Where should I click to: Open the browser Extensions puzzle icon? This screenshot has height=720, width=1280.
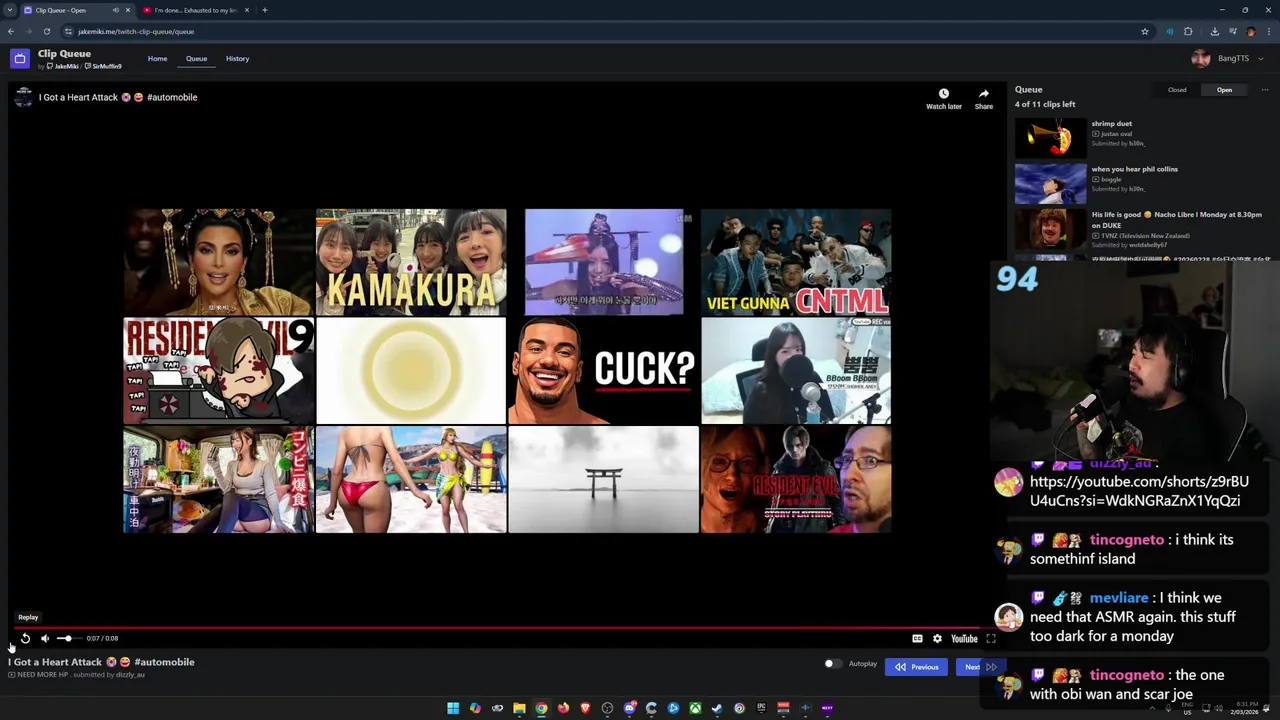pos(1188,31)
